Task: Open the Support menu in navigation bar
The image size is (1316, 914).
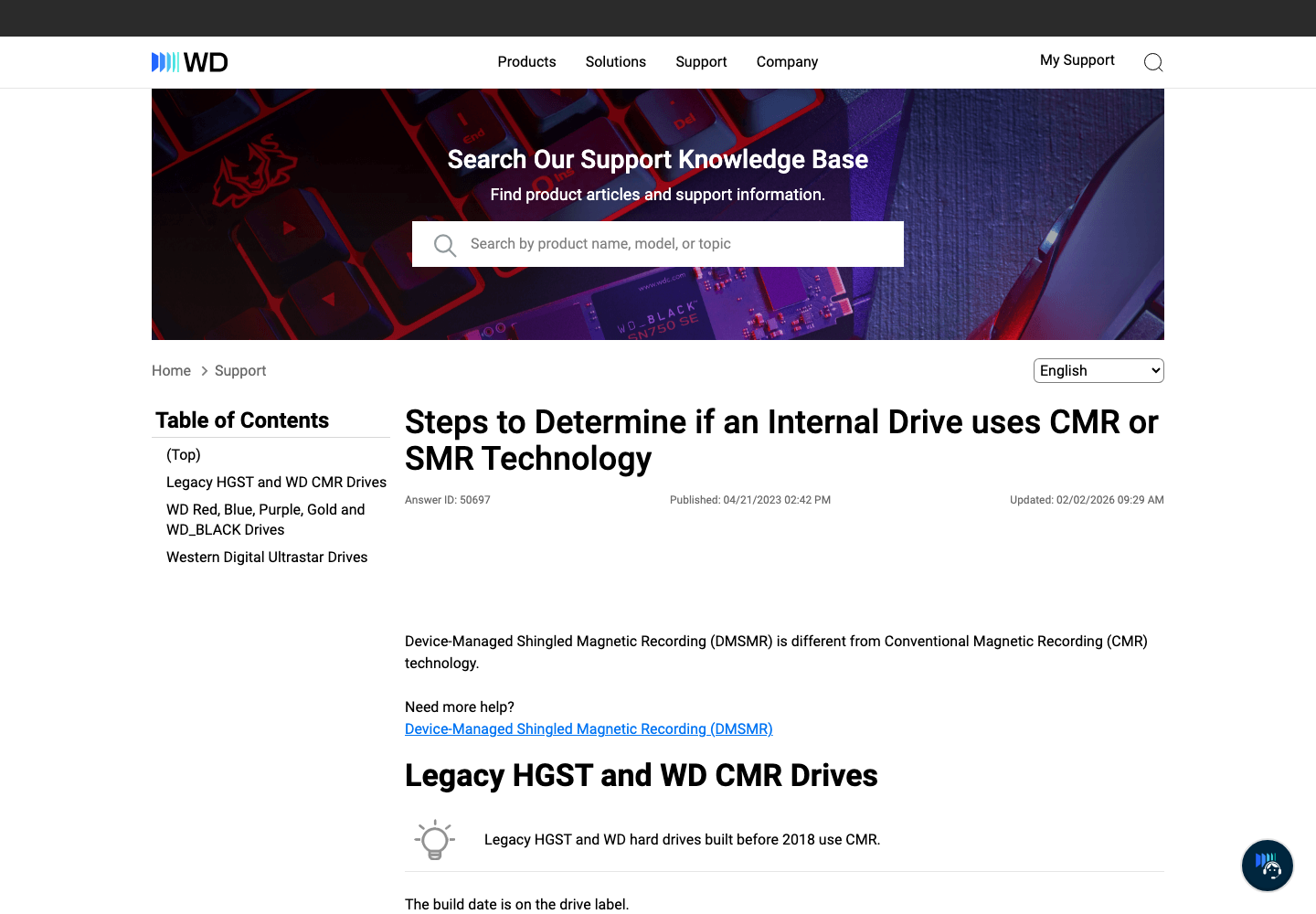Action: click(x=701, y=62)
